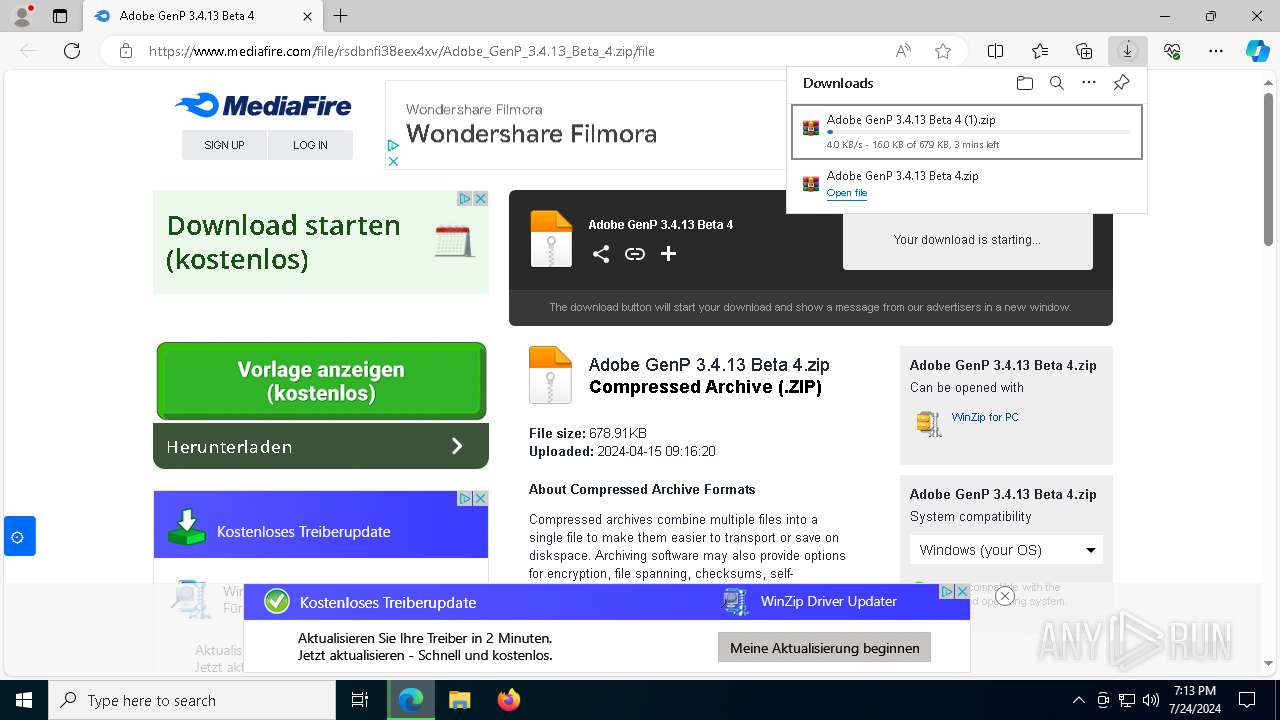Open the Wondershare Filmora ad banner
The height and width of the screenshot is (720, 1280).
pos(585,125)
